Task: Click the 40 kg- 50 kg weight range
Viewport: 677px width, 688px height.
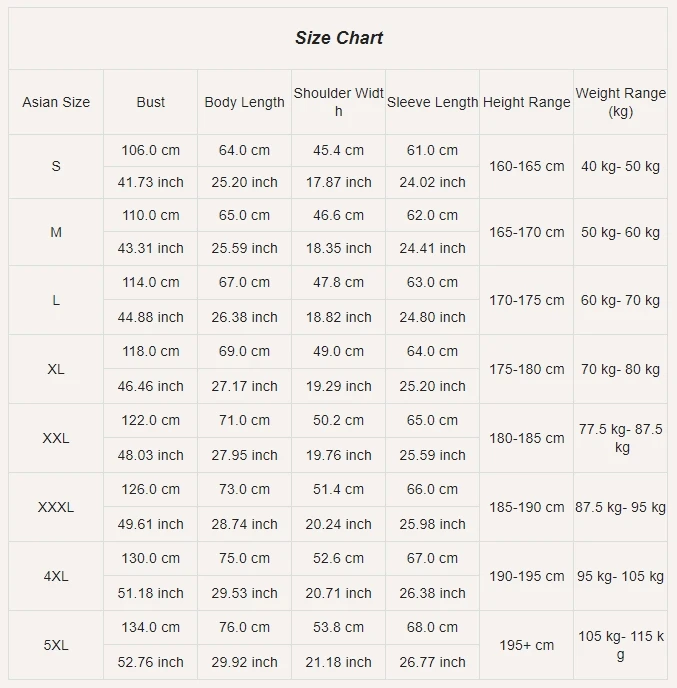Action: [620, 166]
